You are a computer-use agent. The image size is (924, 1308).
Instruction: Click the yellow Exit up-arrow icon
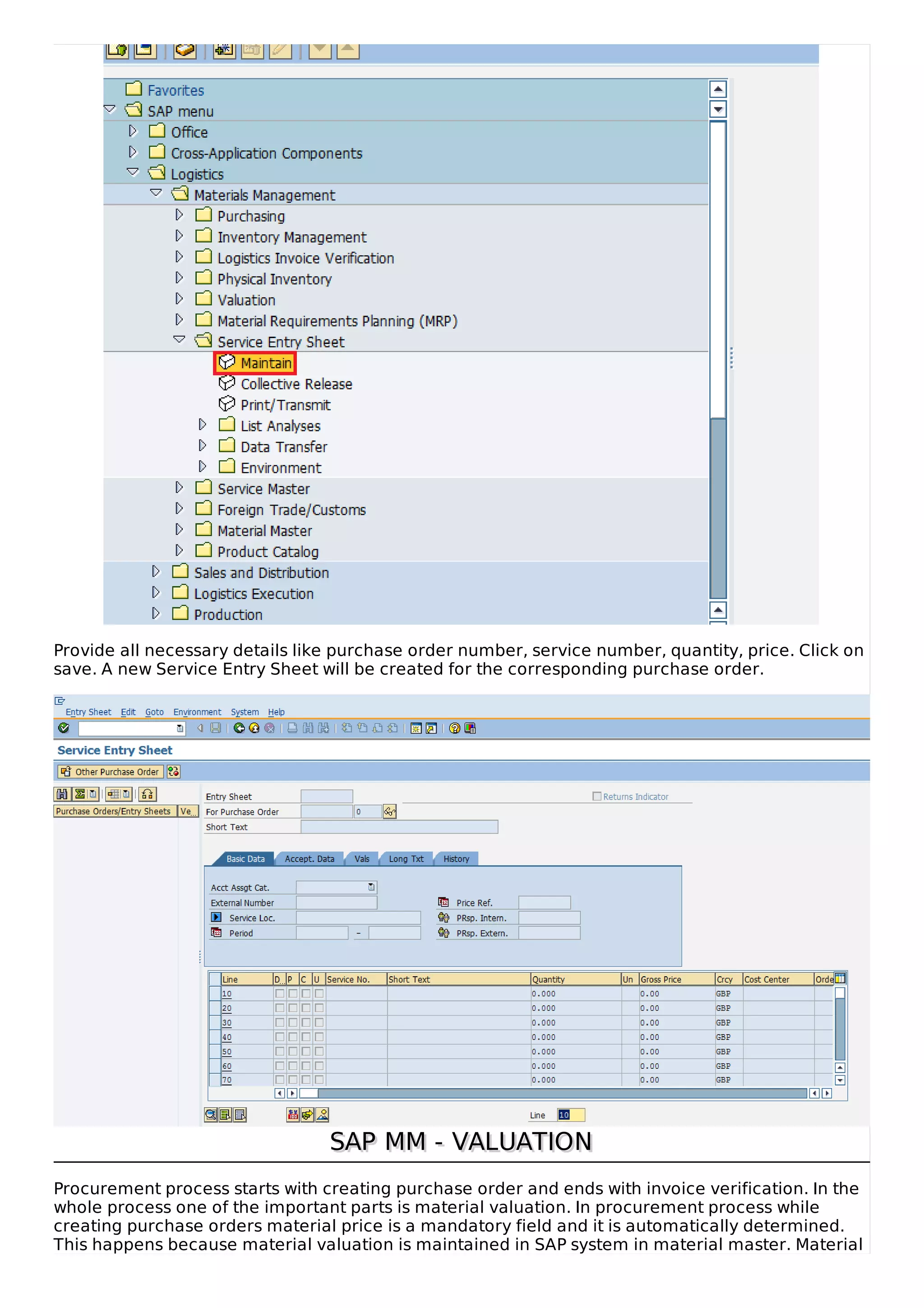click(x=254, y=728)
